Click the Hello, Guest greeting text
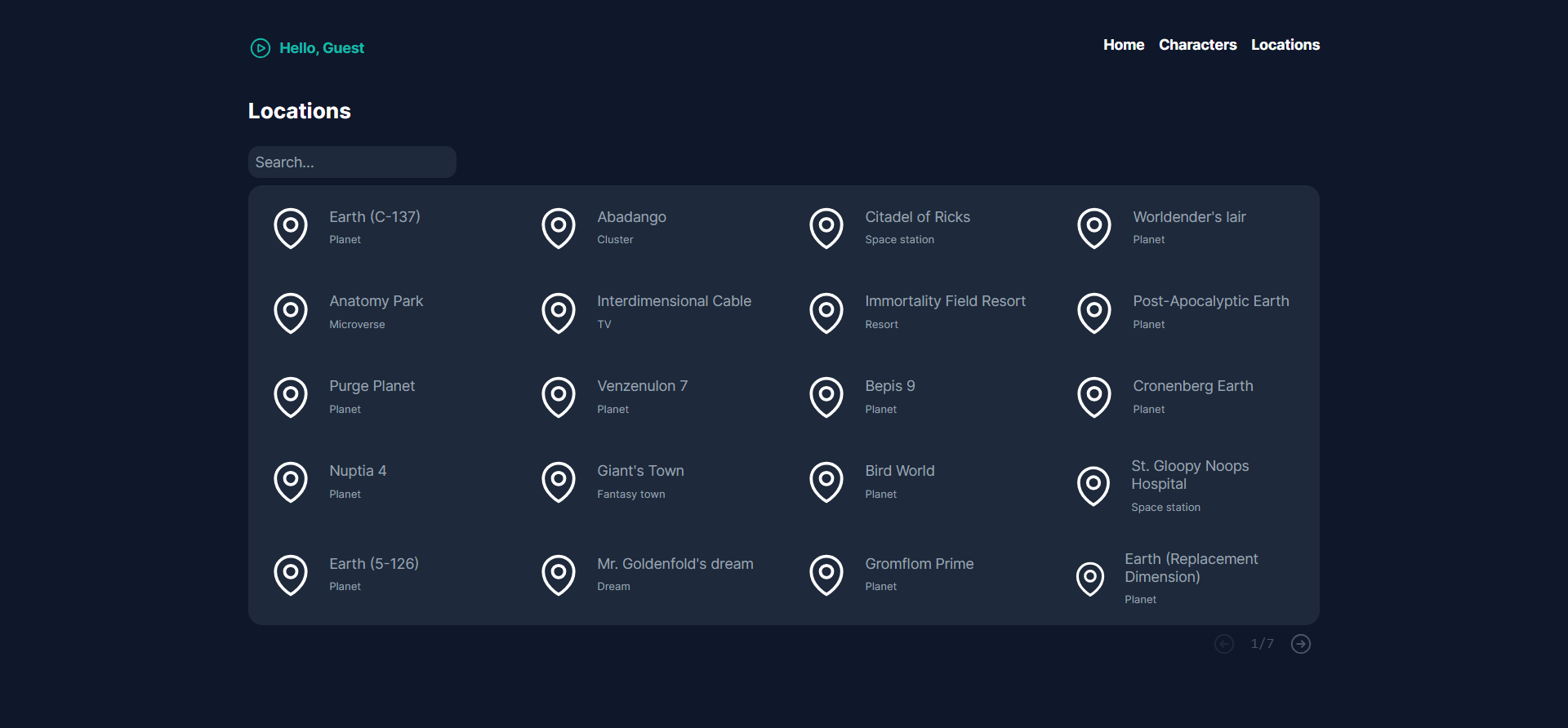This screenshot has width=1568, height=728. [x=322, y=48]
